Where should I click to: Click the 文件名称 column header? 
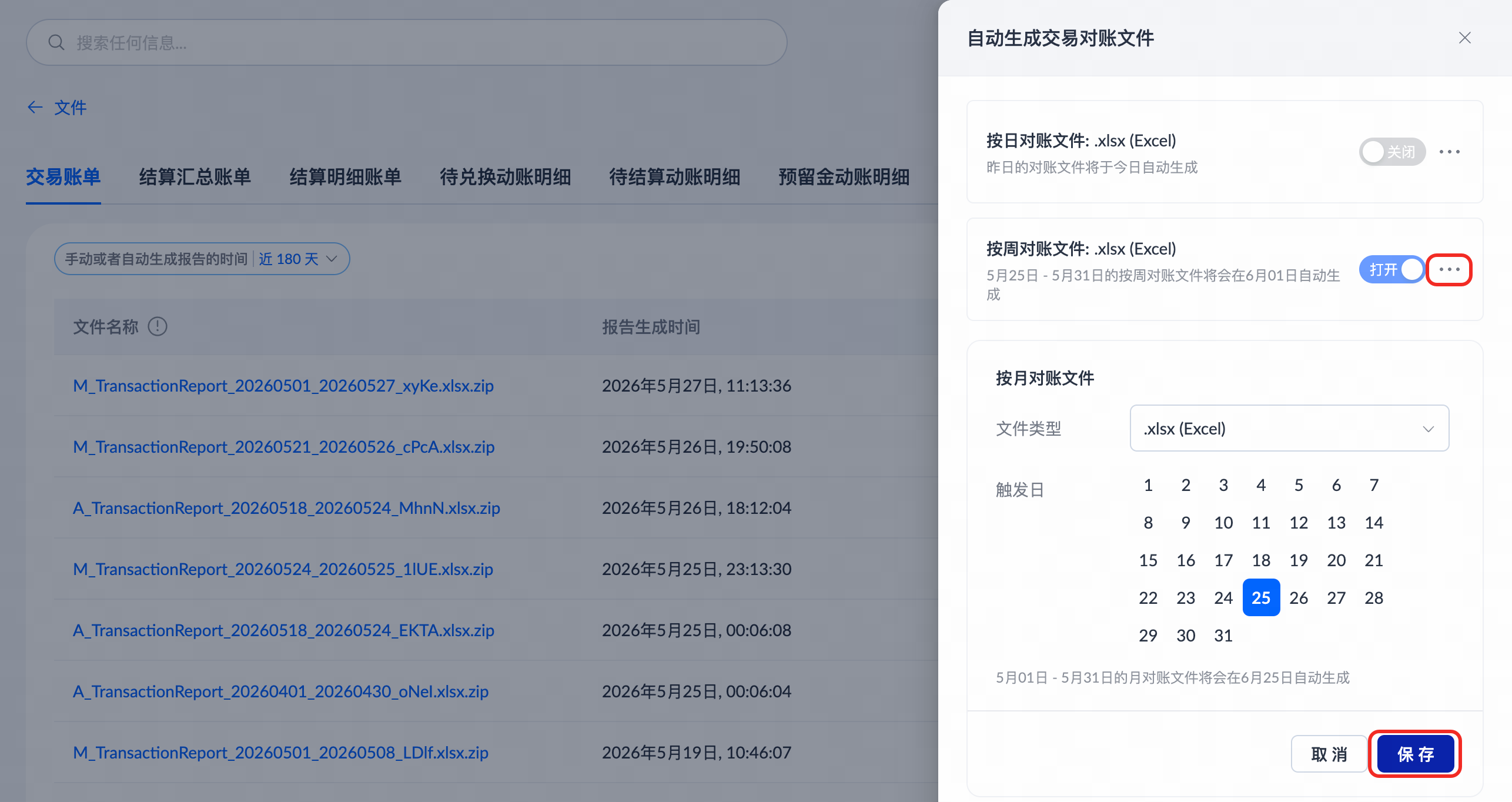coord(106,326)
